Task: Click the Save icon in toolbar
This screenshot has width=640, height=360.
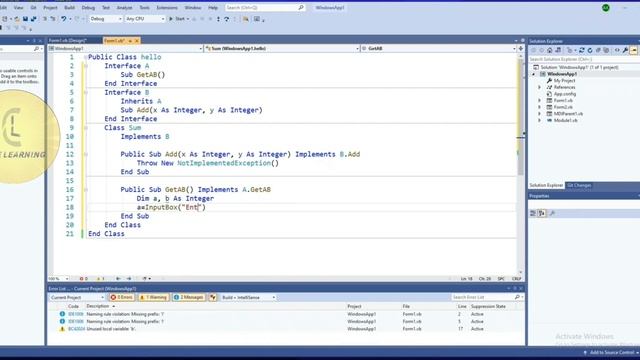Action: [x=25, y=19]
